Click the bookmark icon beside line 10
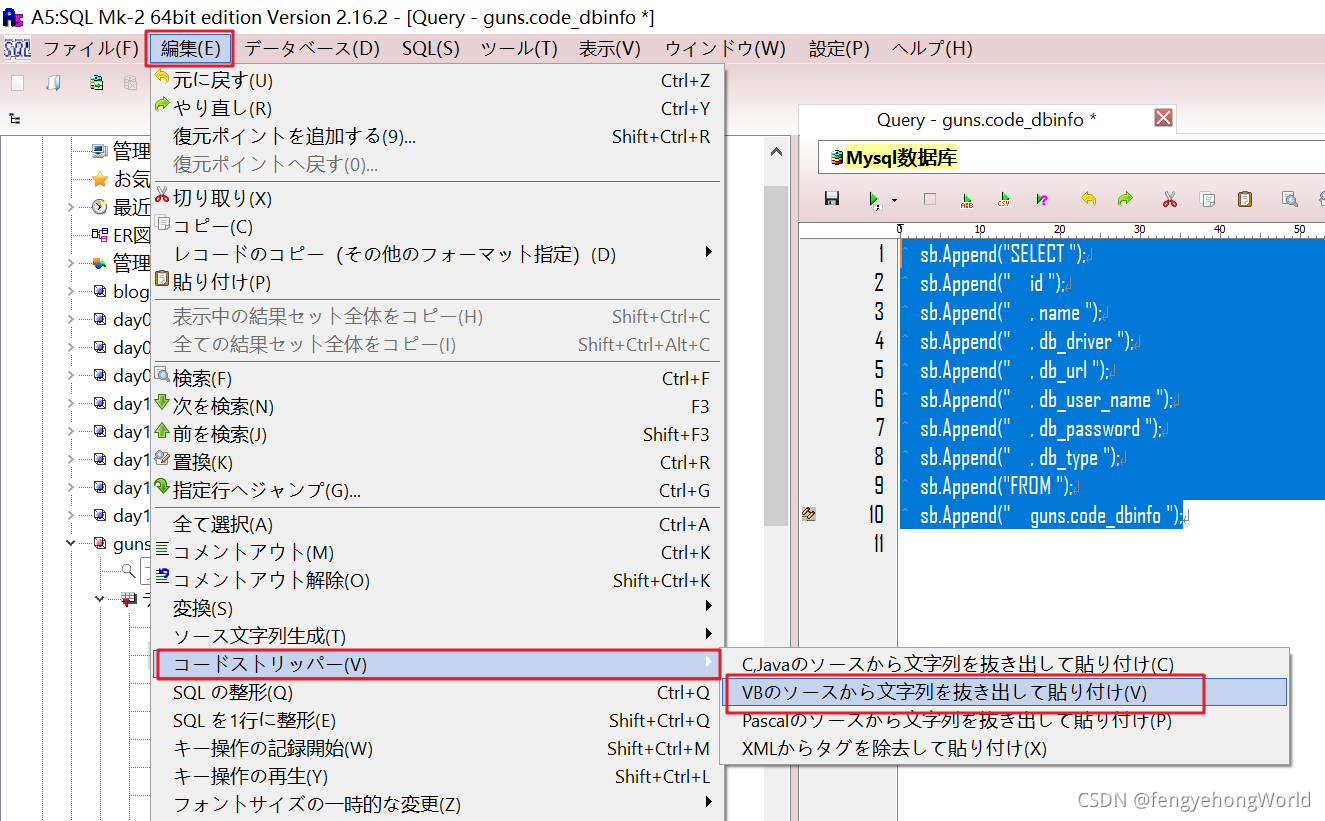 click(810, 515)
